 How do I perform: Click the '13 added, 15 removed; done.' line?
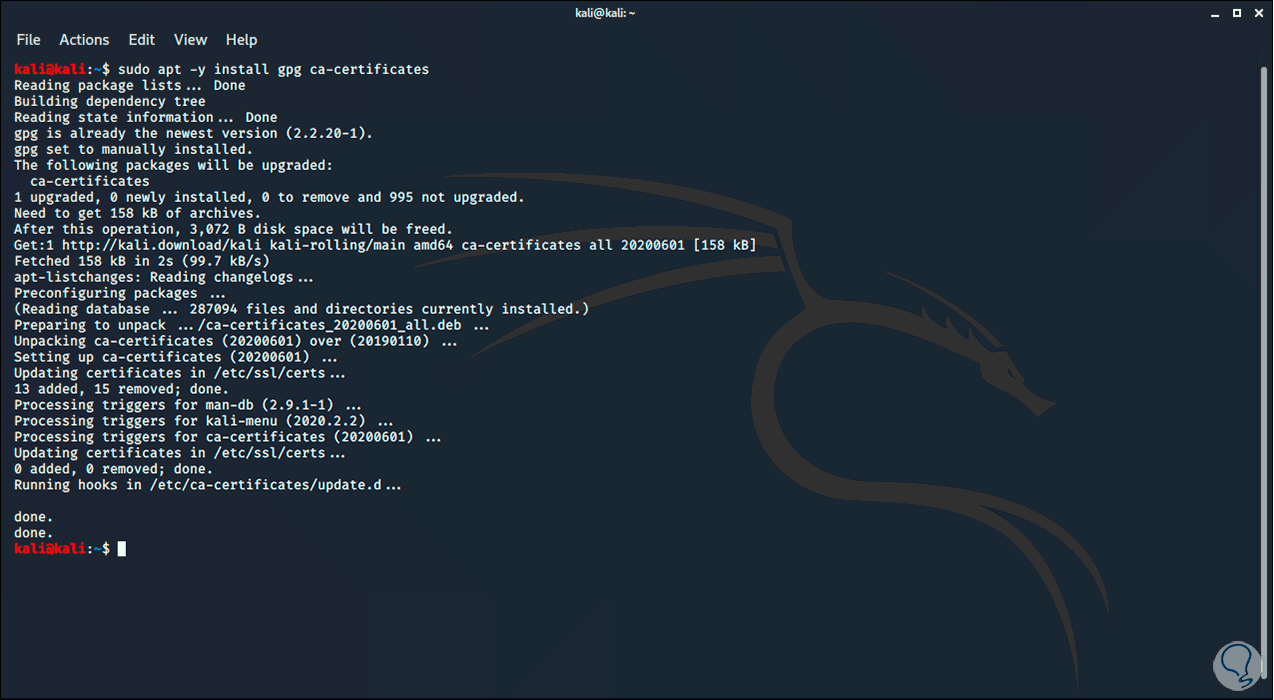122,389
